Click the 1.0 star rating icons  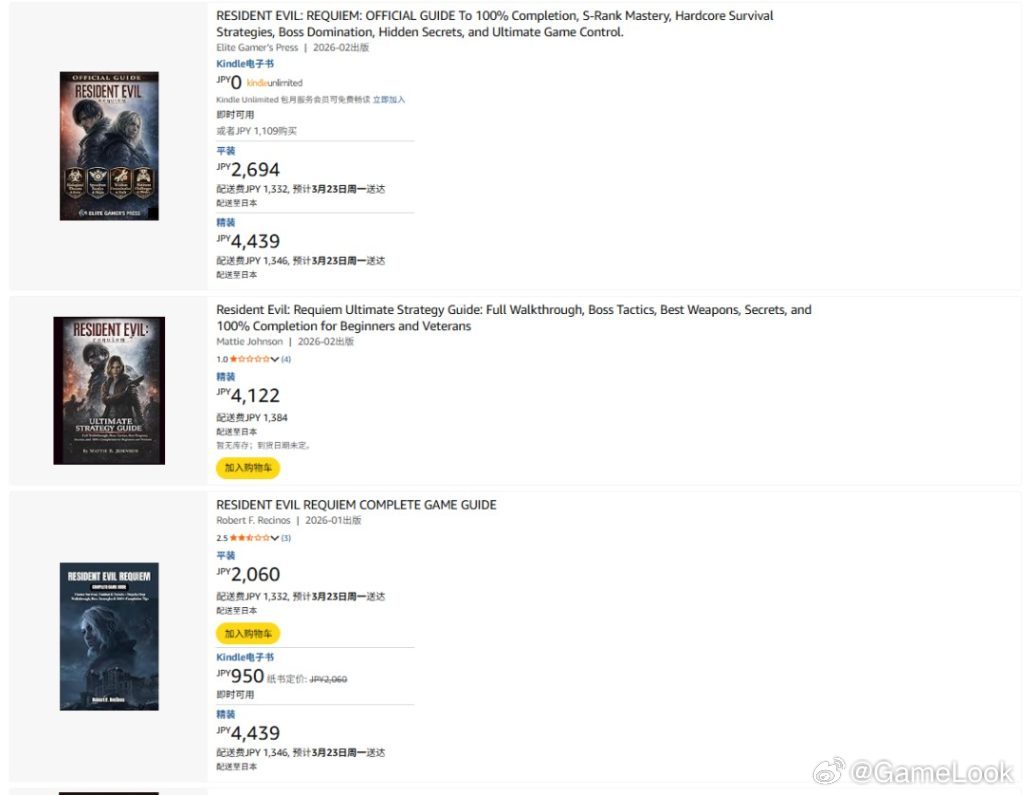(249, 359)
